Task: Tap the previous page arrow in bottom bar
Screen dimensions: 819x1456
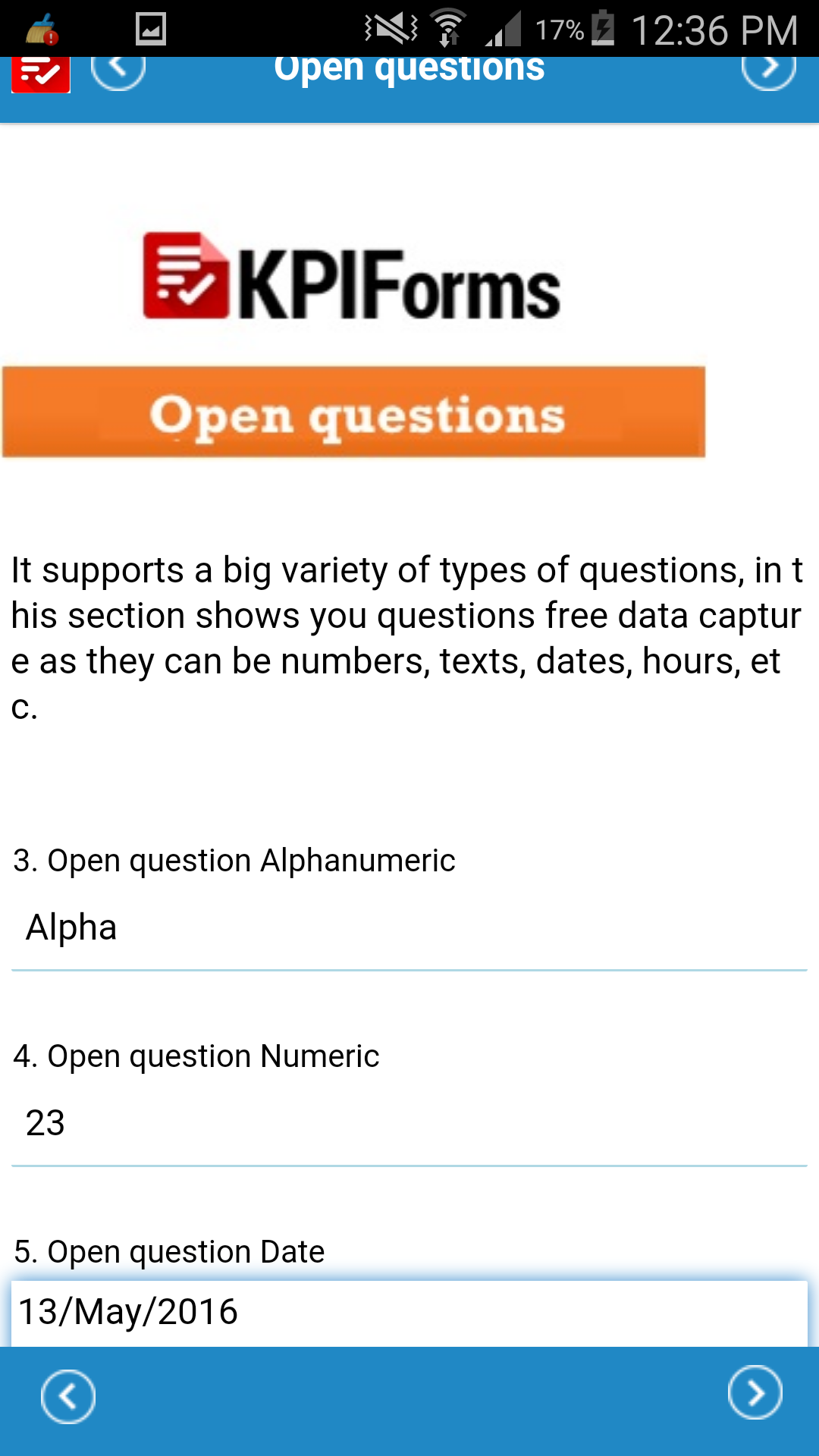Action: coord(68,1396)
